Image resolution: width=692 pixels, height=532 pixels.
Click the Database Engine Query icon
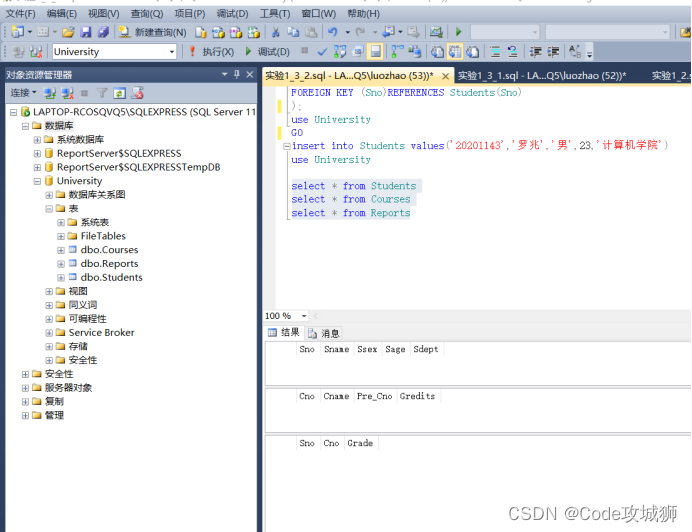click(x=201, y=32)
